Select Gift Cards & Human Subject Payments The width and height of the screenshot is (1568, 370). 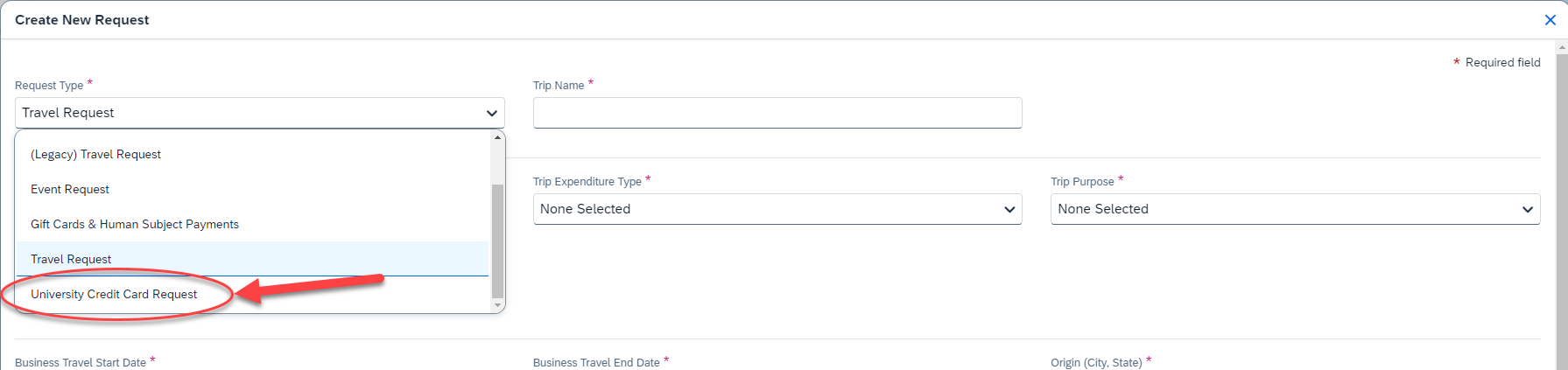pos(135,225)
